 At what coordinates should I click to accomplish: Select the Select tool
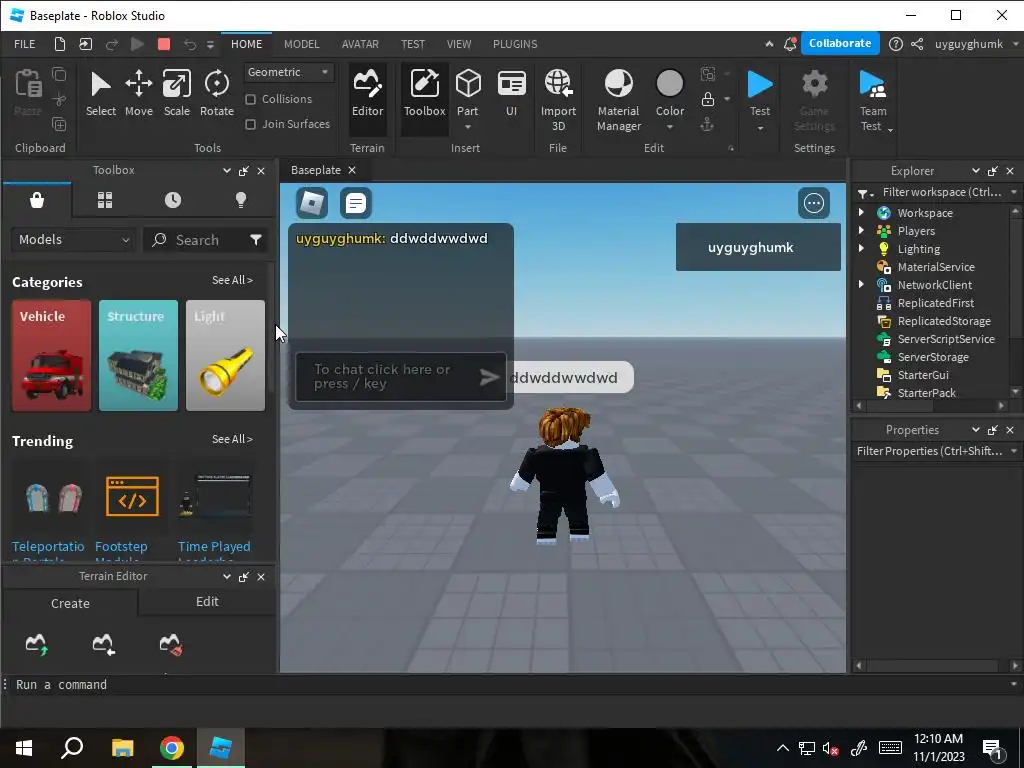click(x=101, y=94)
